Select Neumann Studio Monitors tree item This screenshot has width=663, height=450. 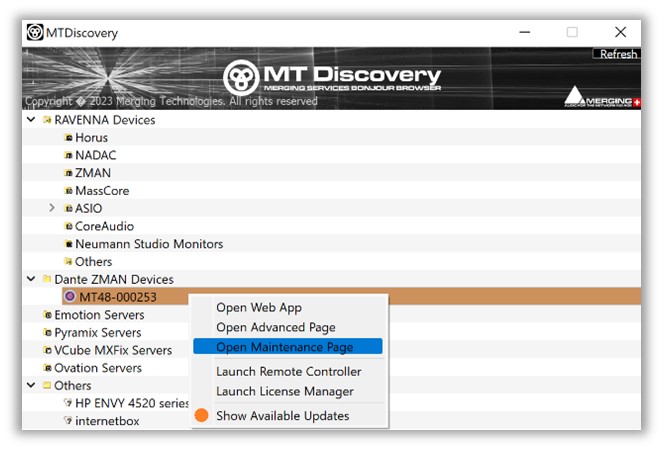click(x=149, y=244)
